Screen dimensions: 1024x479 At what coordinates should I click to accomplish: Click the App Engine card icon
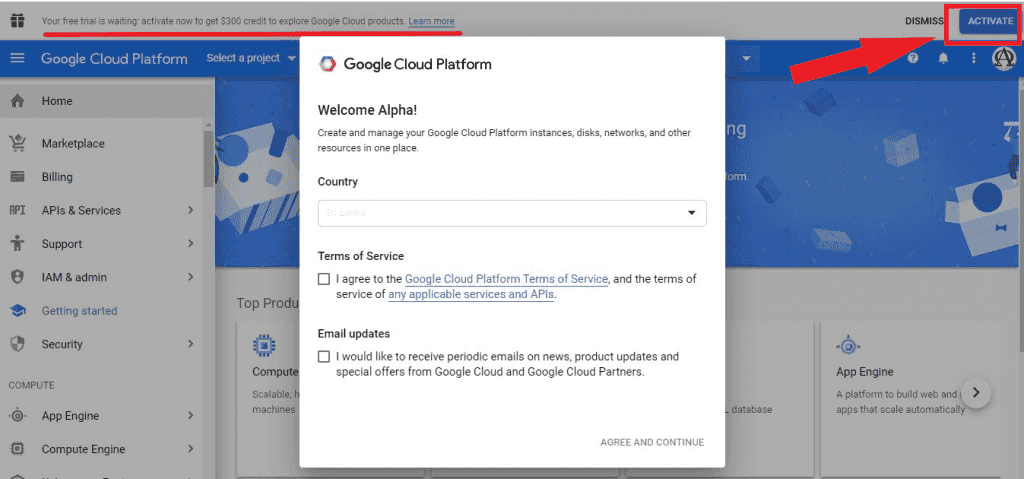(x=848, y=346)
